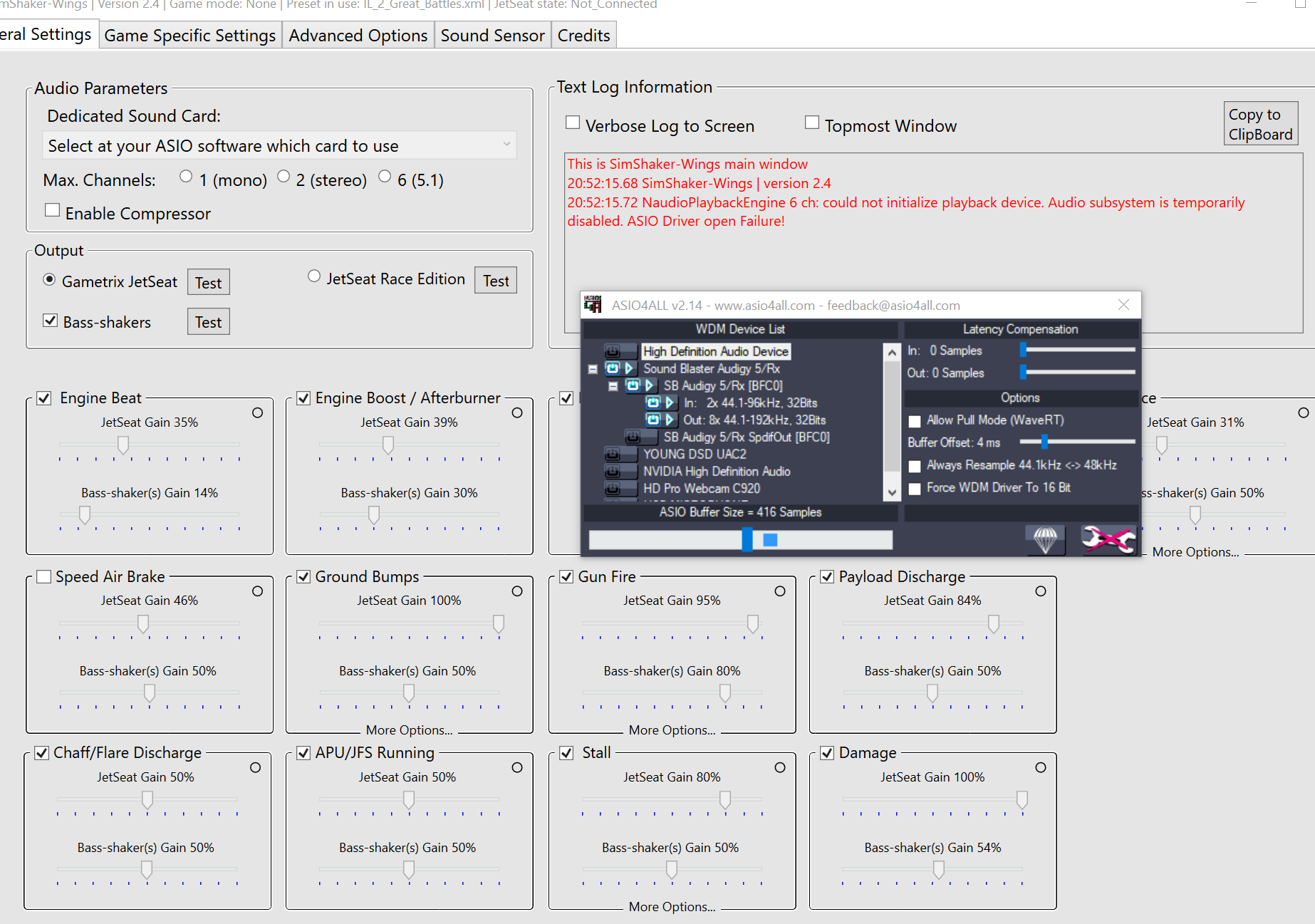Select the 2 (stereo) max channels option

284,176
